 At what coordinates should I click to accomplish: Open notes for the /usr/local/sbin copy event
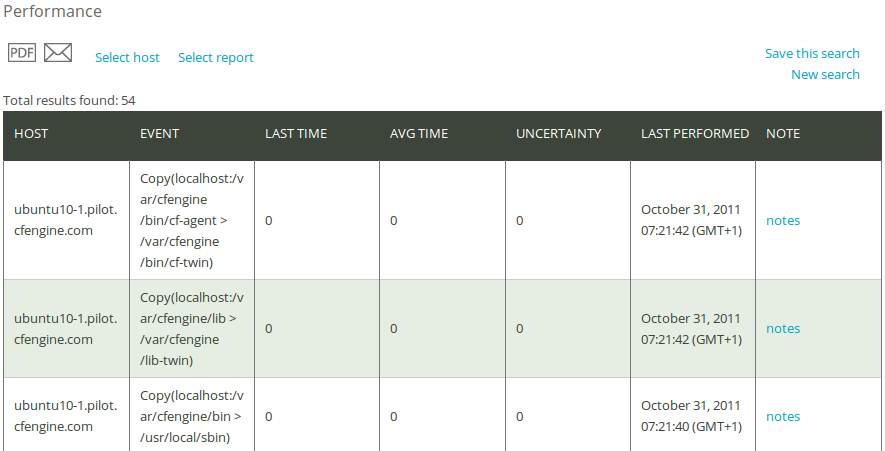(x=783, y=417)
